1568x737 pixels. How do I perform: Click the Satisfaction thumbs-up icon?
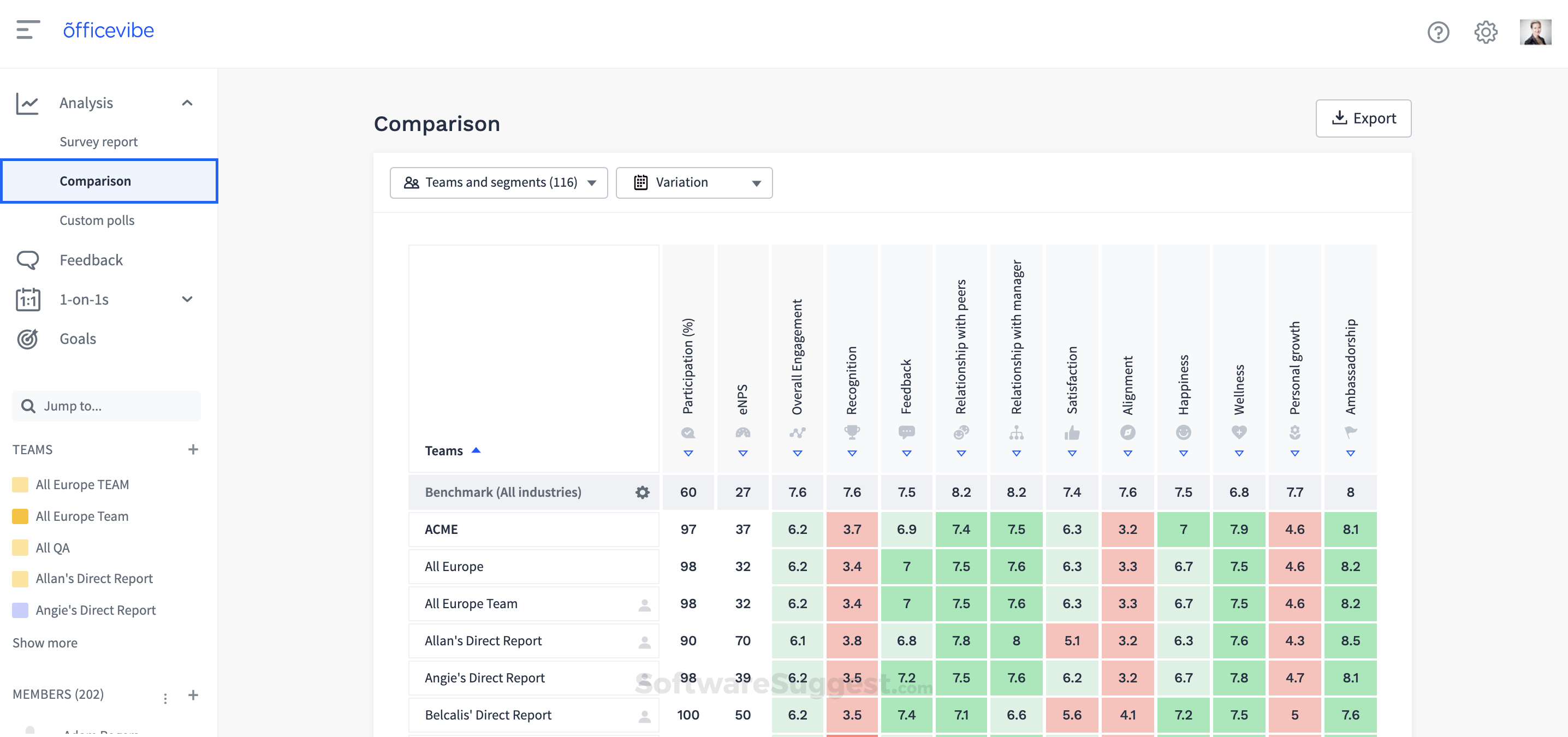[1072, 433]
